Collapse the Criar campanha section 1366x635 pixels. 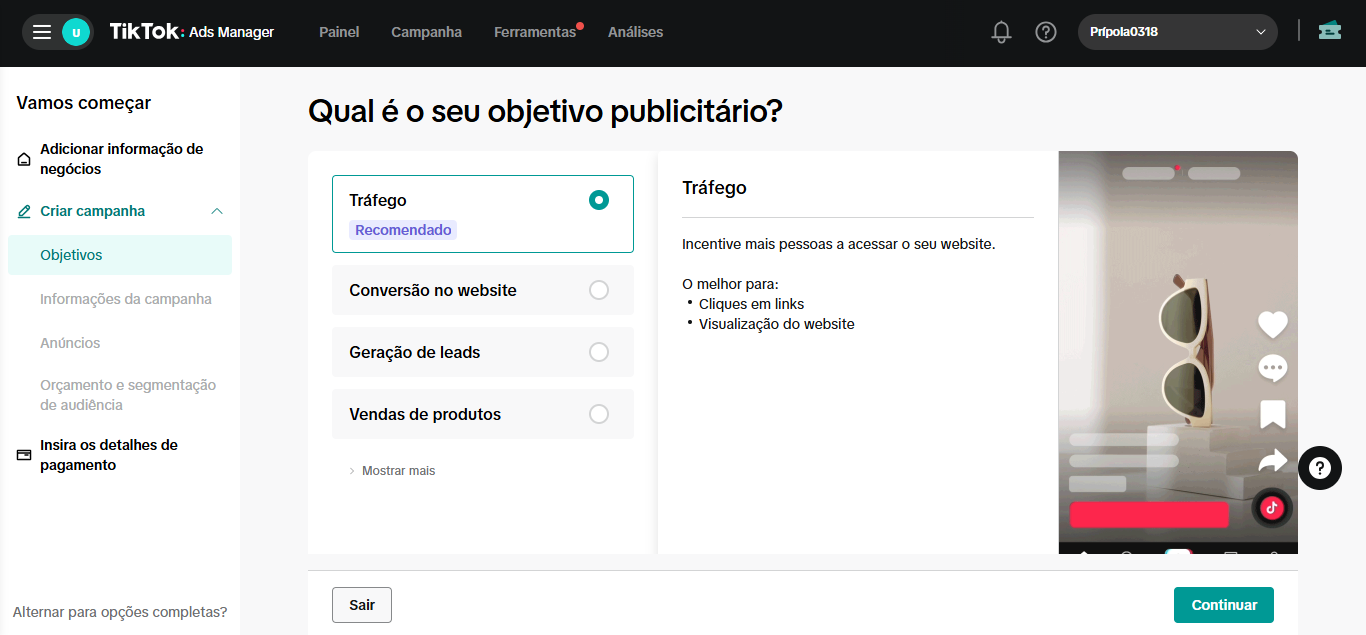pyautogui.click(x=217, y=210)
